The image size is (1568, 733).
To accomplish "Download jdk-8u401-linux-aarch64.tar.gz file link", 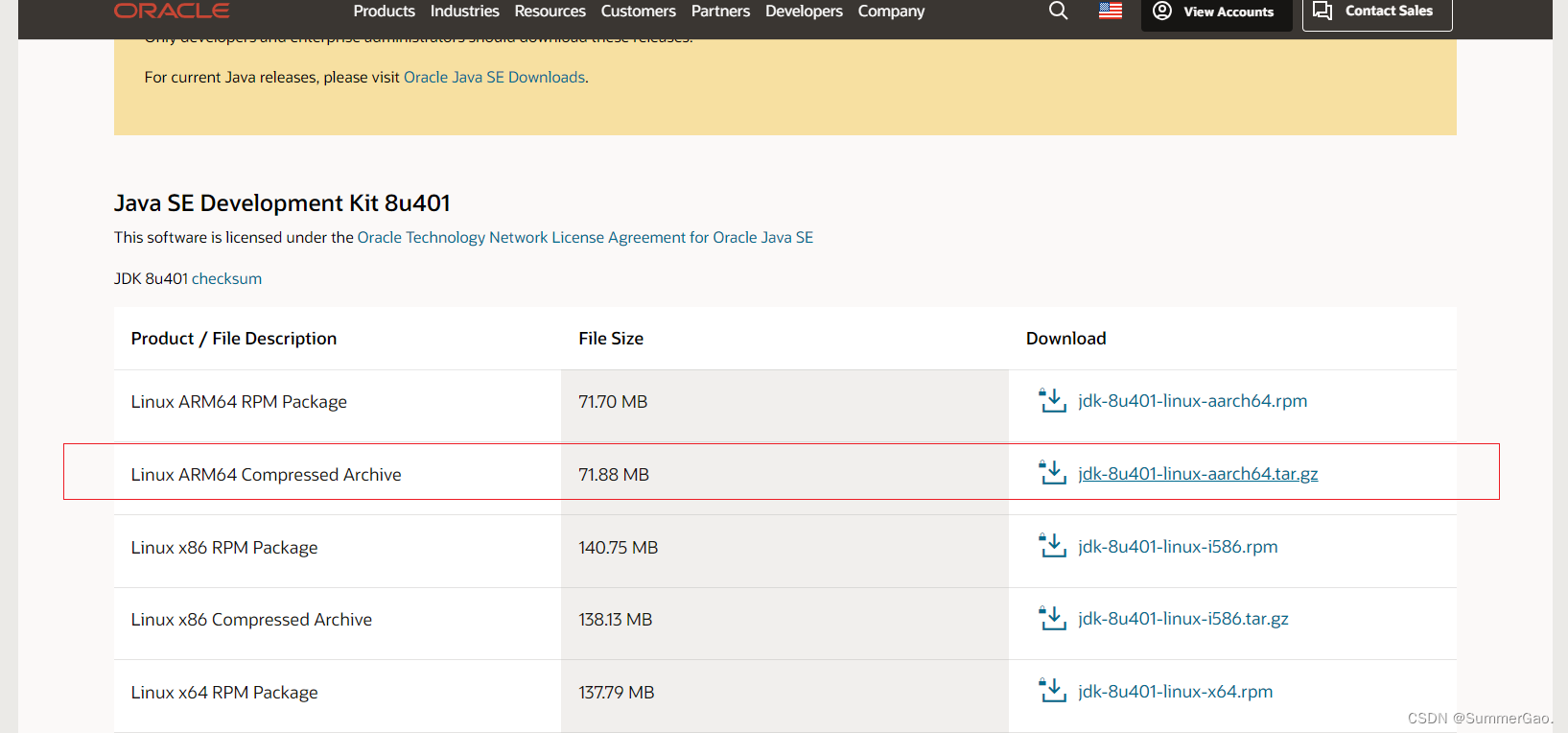I will (x=1198, y=474).
